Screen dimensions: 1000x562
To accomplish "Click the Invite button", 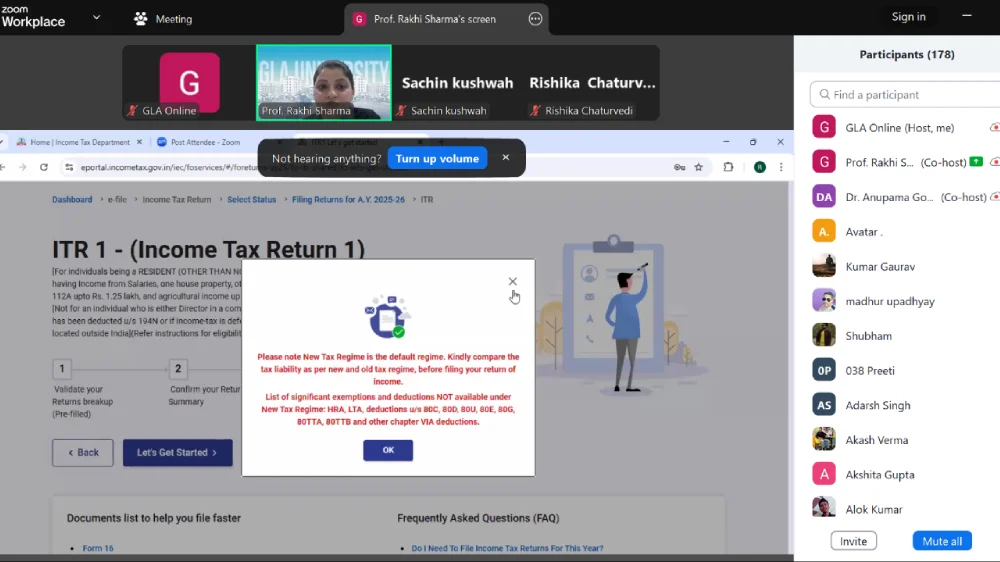I will [853, 541].
